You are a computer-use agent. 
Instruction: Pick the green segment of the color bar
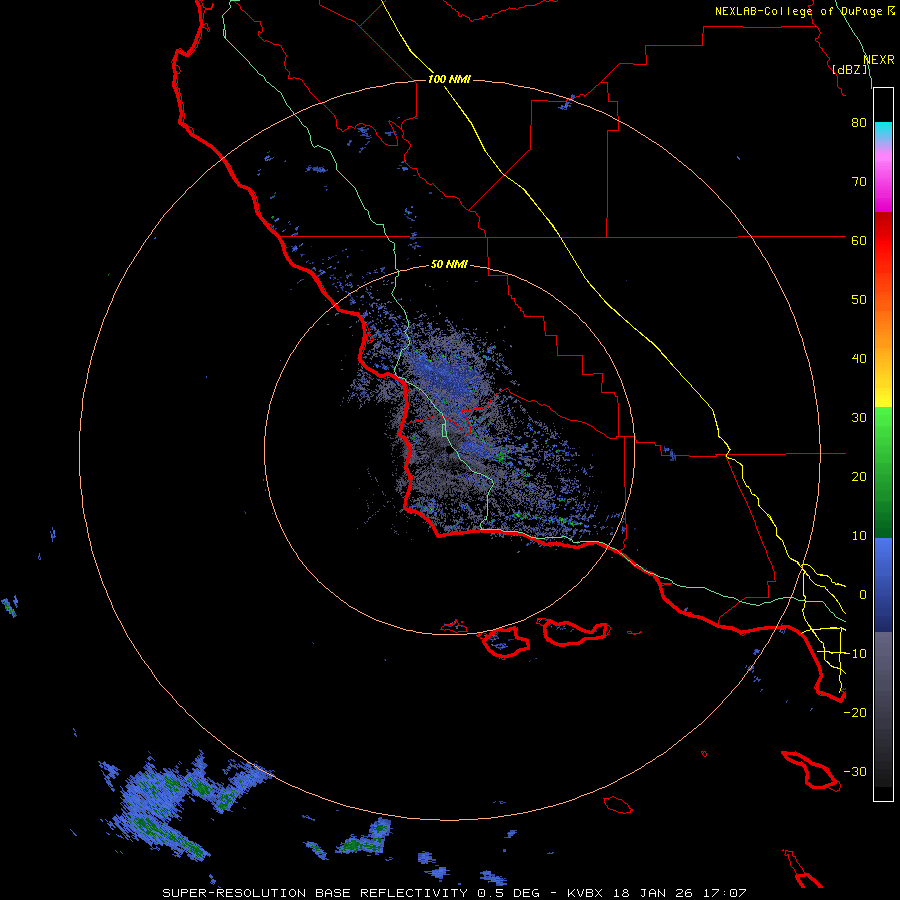coord(883,472)
